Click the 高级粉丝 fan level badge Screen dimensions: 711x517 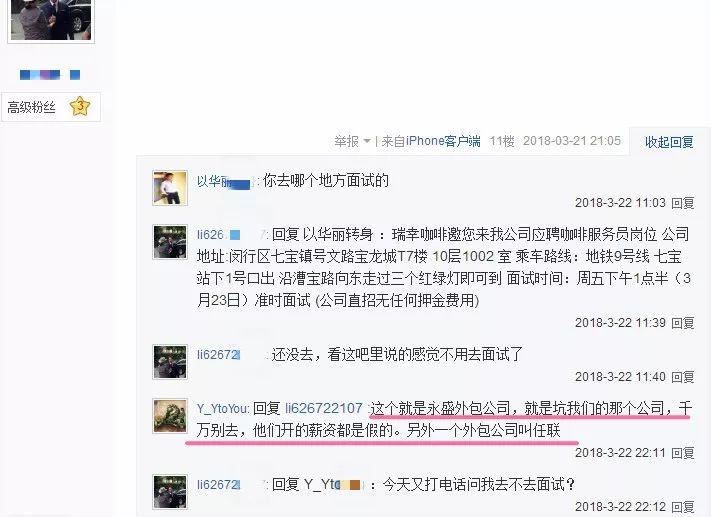pos(51,107)
